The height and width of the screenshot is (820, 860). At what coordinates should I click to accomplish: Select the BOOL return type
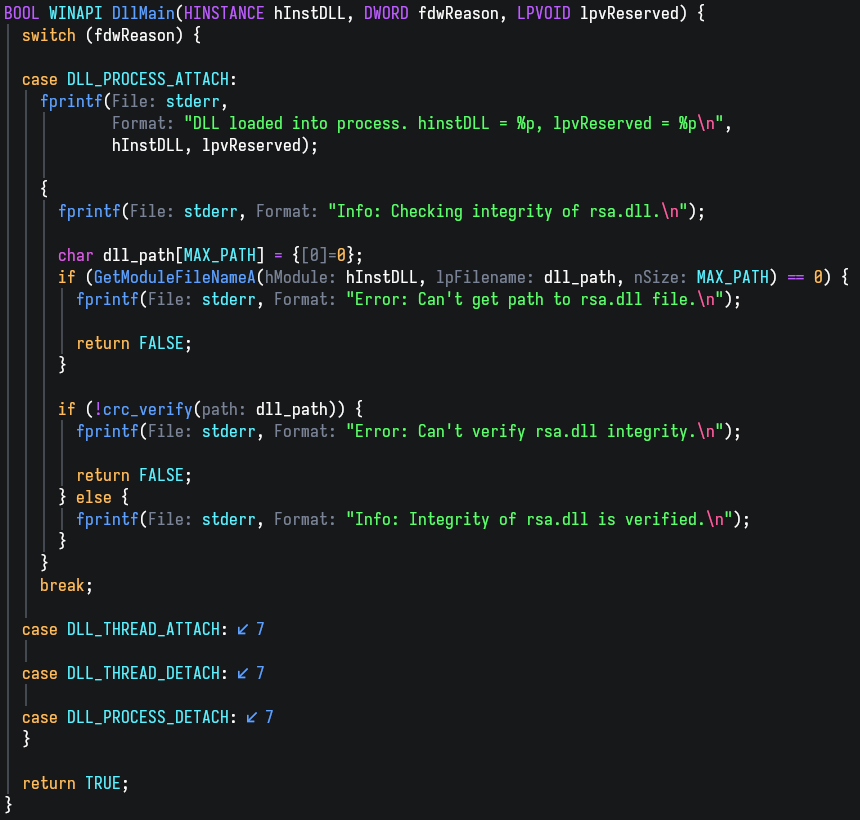pos(21,13)
